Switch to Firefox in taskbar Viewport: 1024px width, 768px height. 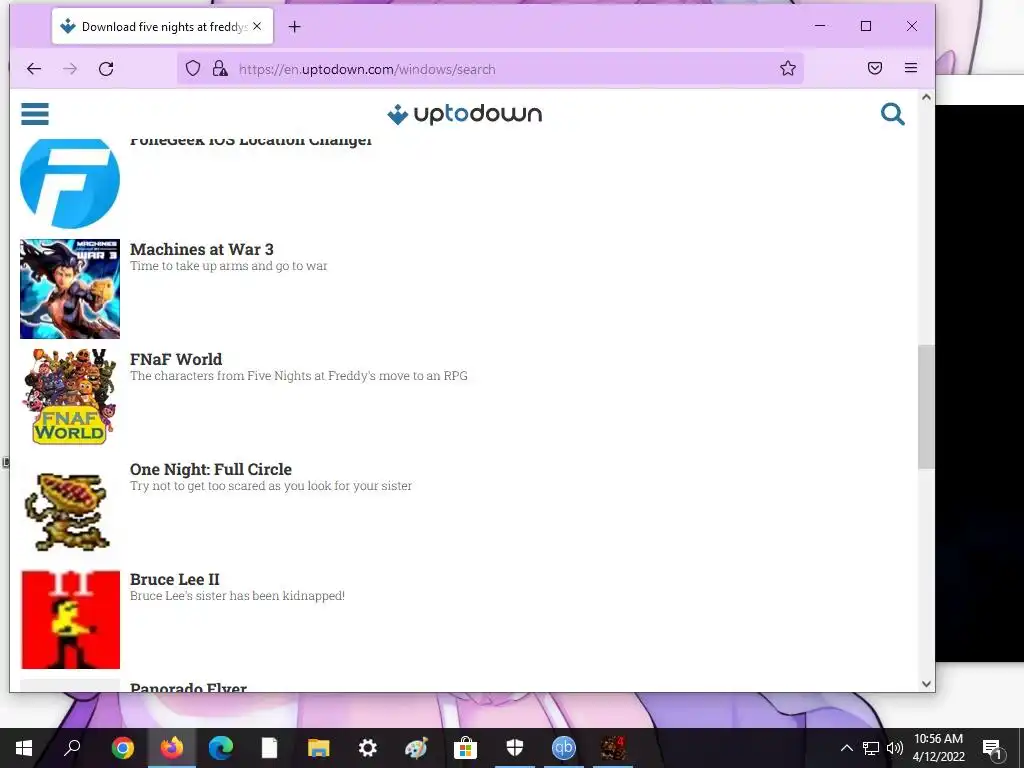(172, 748)
